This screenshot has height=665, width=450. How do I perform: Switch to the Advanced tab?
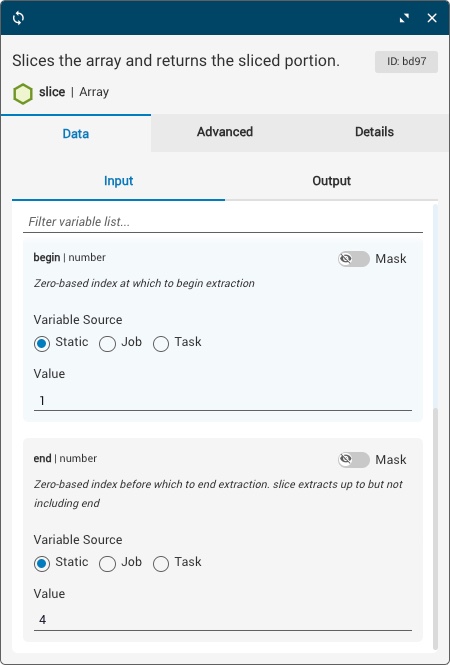(225, 132)
